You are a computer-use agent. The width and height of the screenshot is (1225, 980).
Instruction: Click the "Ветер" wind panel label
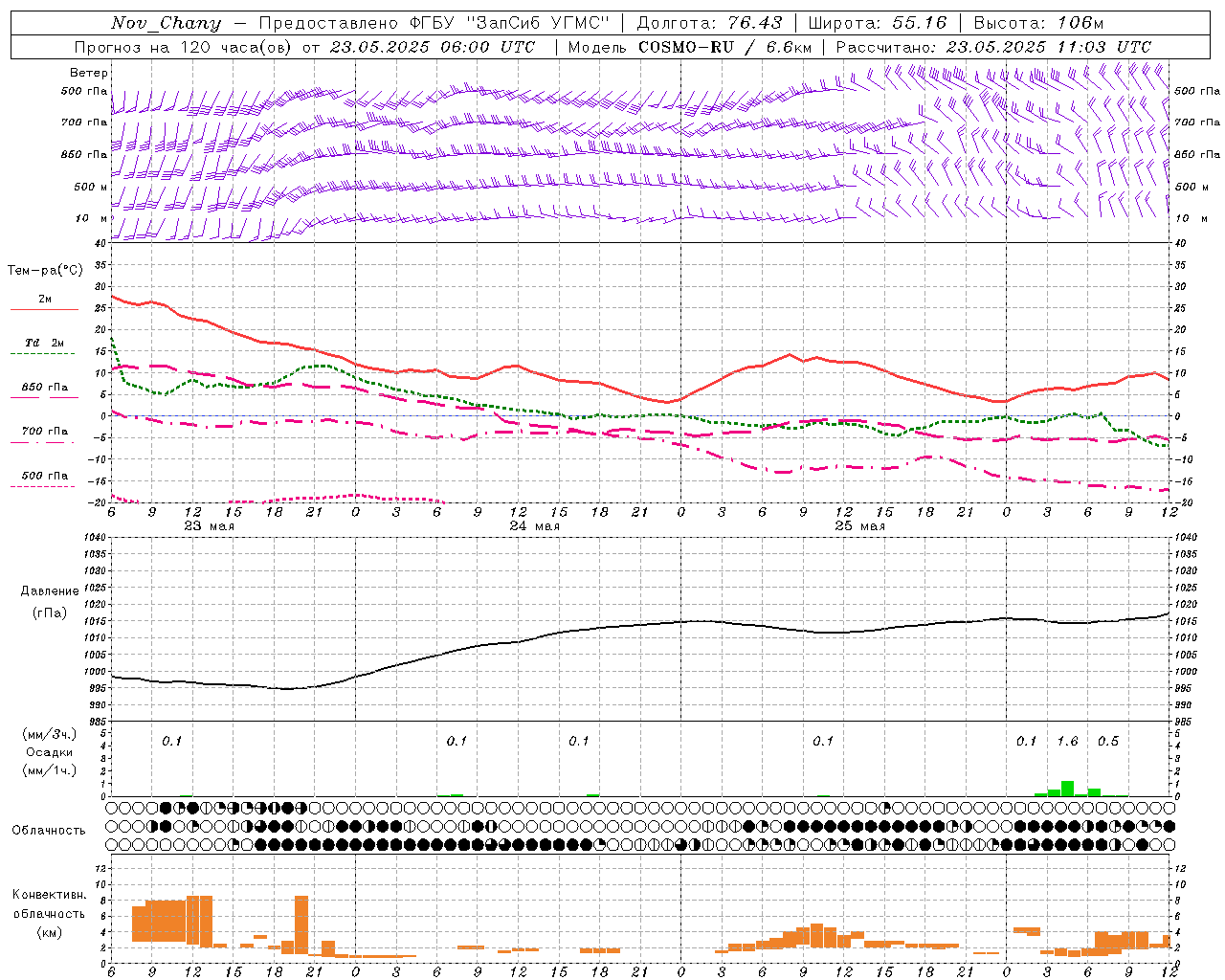coord(89,73)
